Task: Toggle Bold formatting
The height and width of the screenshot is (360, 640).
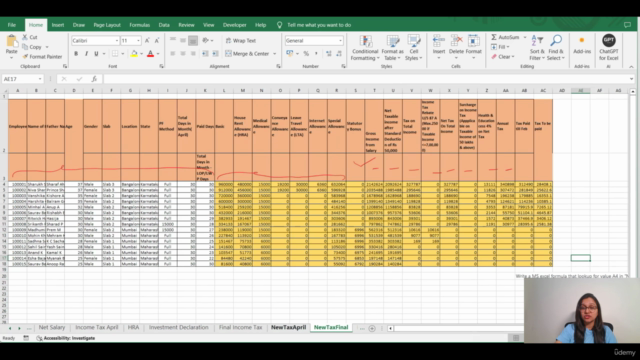Action: [76, 53]
